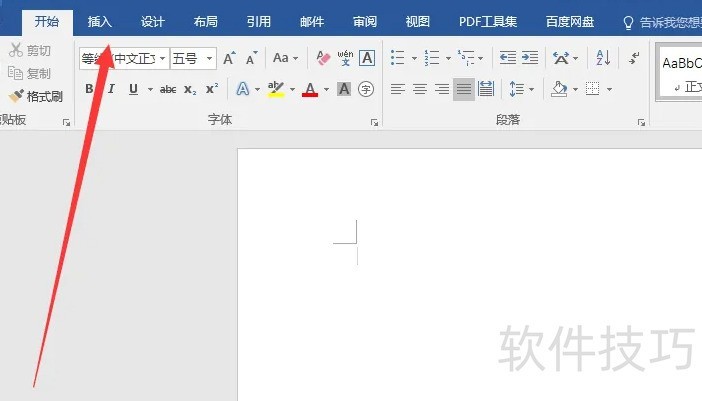Click the 复制 (copy) button
702x401 pixels.
click(30, 73)
